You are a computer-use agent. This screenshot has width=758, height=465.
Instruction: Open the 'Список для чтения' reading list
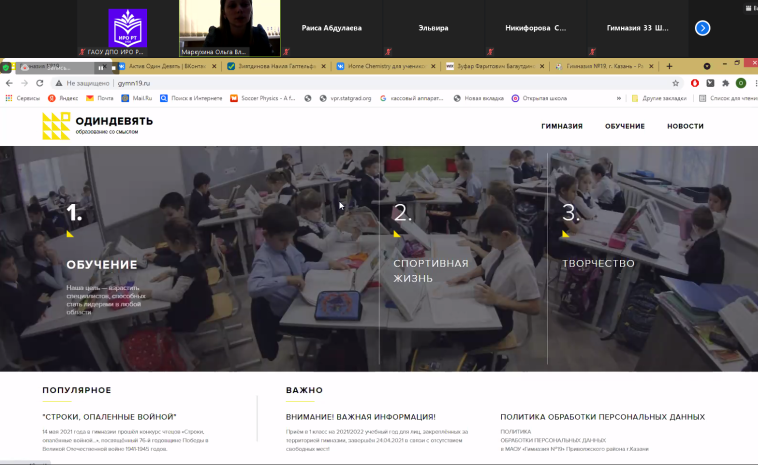tap(729, 98)
